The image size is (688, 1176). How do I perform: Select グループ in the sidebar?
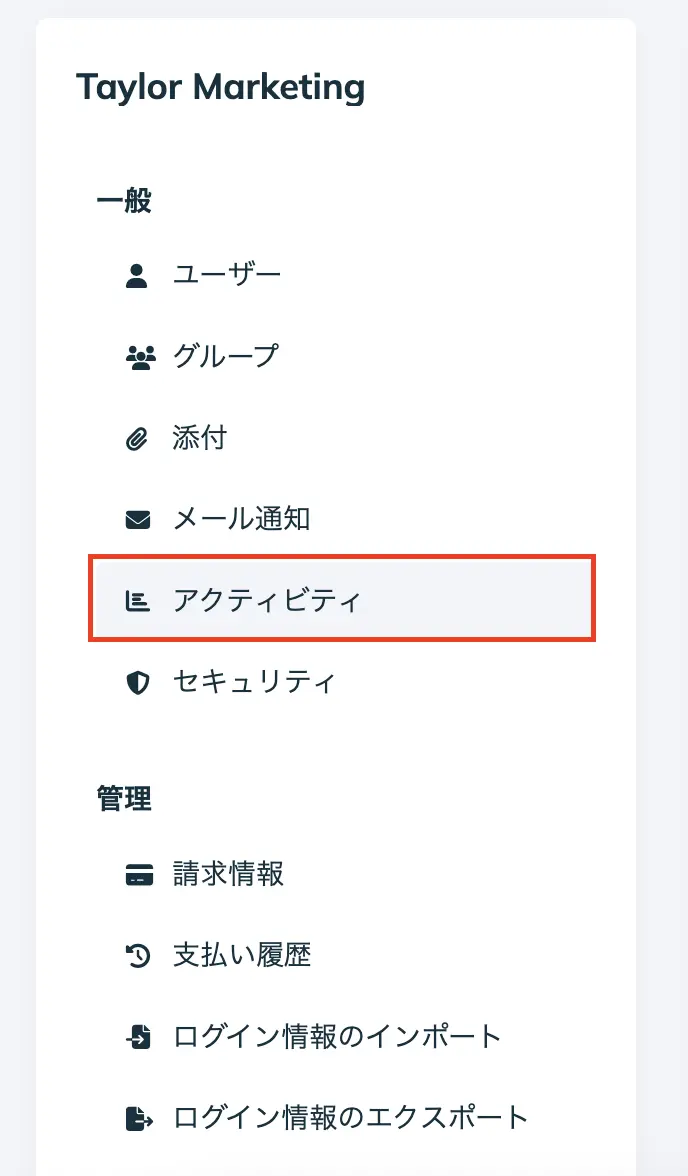[x=226, y=357]
